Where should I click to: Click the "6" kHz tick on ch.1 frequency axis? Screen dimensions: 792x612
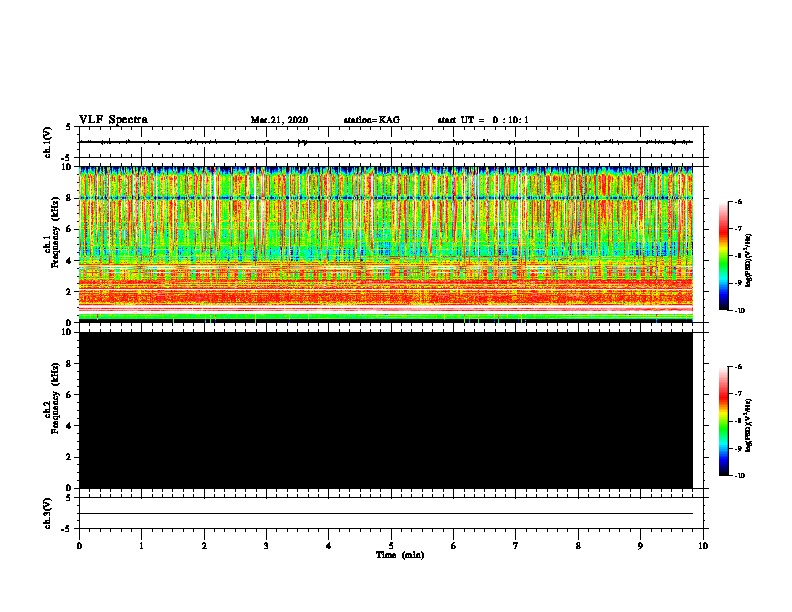pyautogui.click(x=70, y=229)
